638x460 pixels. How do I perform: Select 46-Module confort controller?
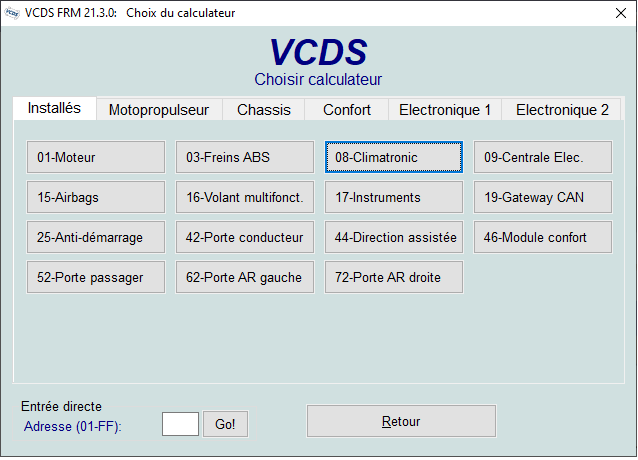point(543,237)
